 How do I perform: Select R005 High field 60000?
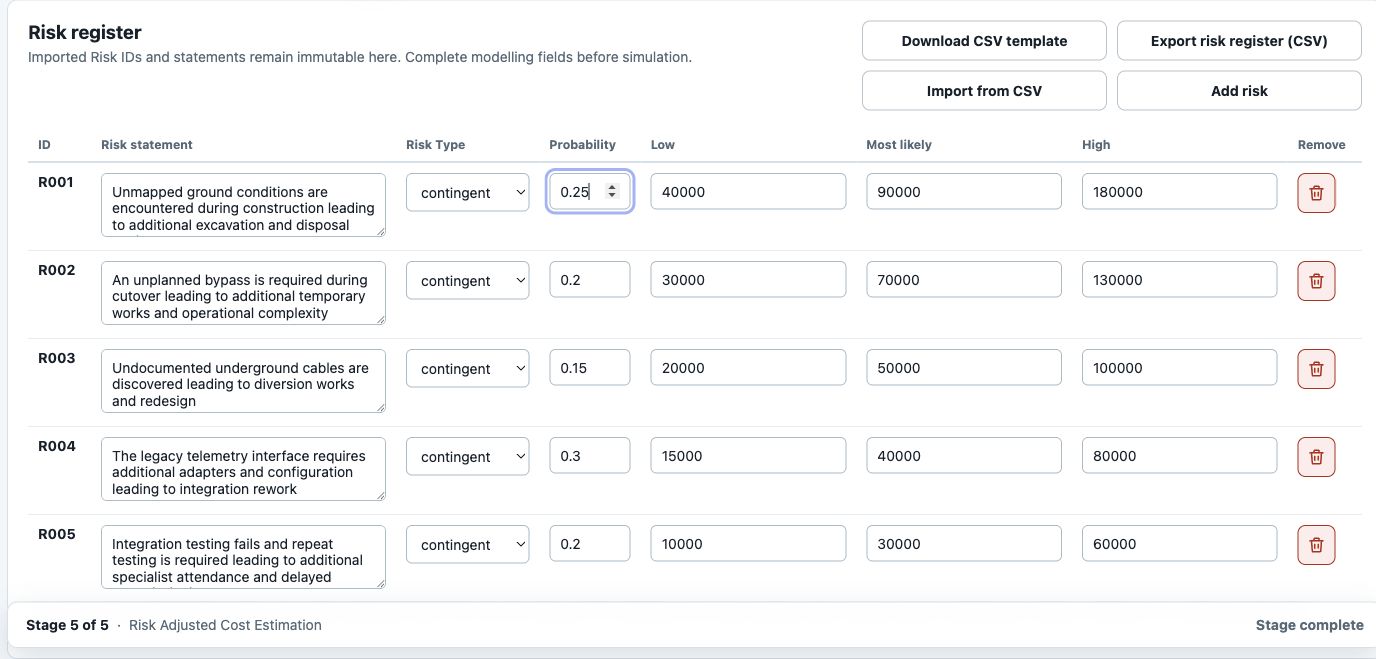pos(1179,544)
